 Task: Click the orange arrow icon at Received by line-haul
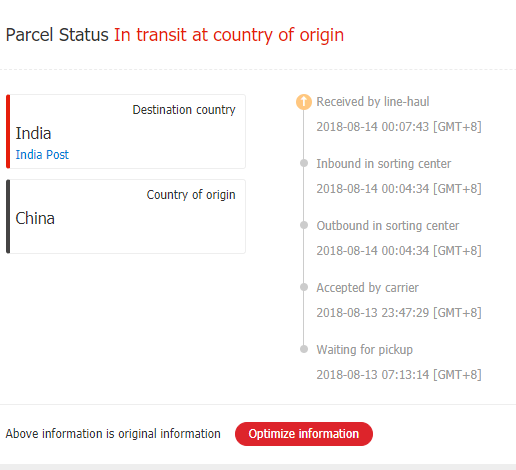304,102
